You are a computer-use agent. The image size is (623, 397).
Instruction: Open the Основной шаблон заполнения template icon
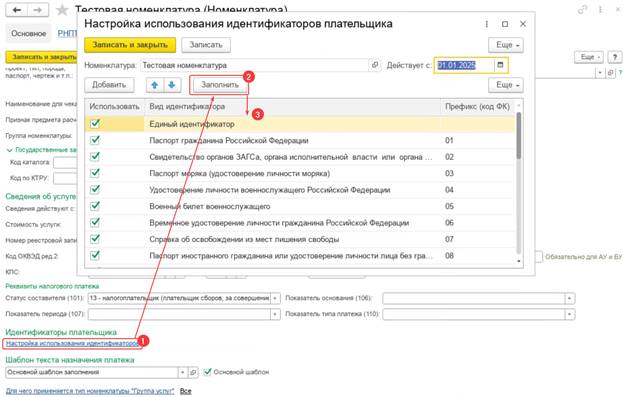coord(193,372)
